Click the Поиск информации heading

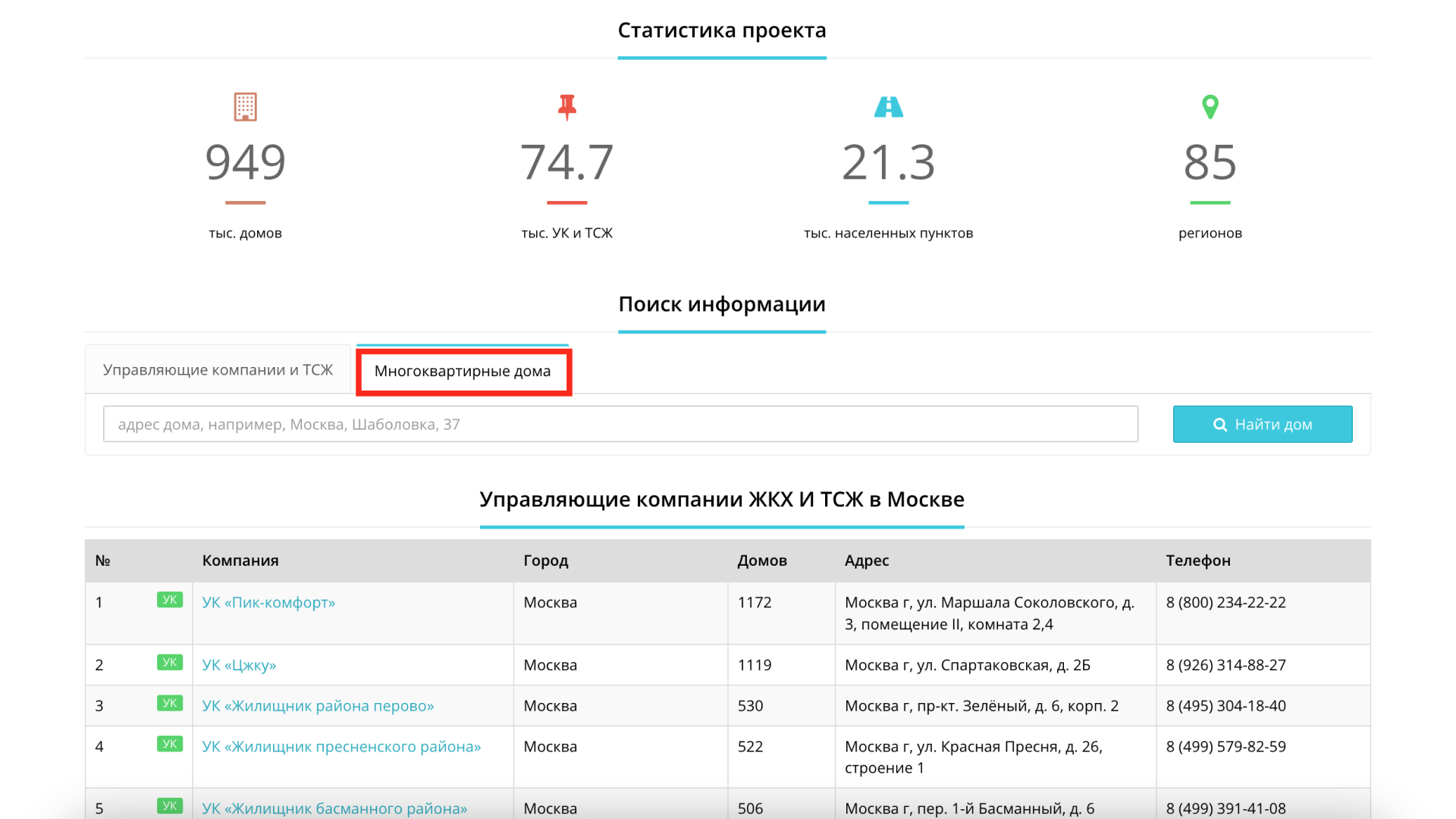(x=722, y=304)
